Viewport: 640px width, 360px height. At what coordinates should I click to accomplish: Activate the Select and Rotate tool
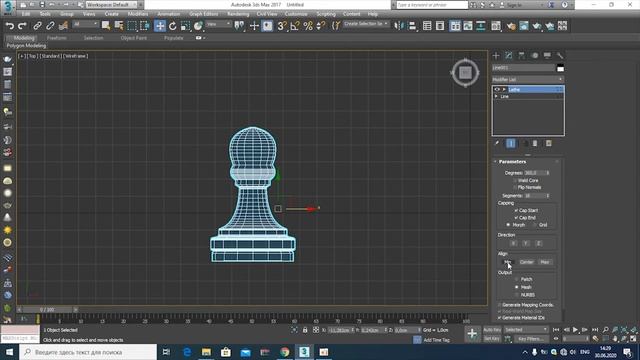(173, 26)
